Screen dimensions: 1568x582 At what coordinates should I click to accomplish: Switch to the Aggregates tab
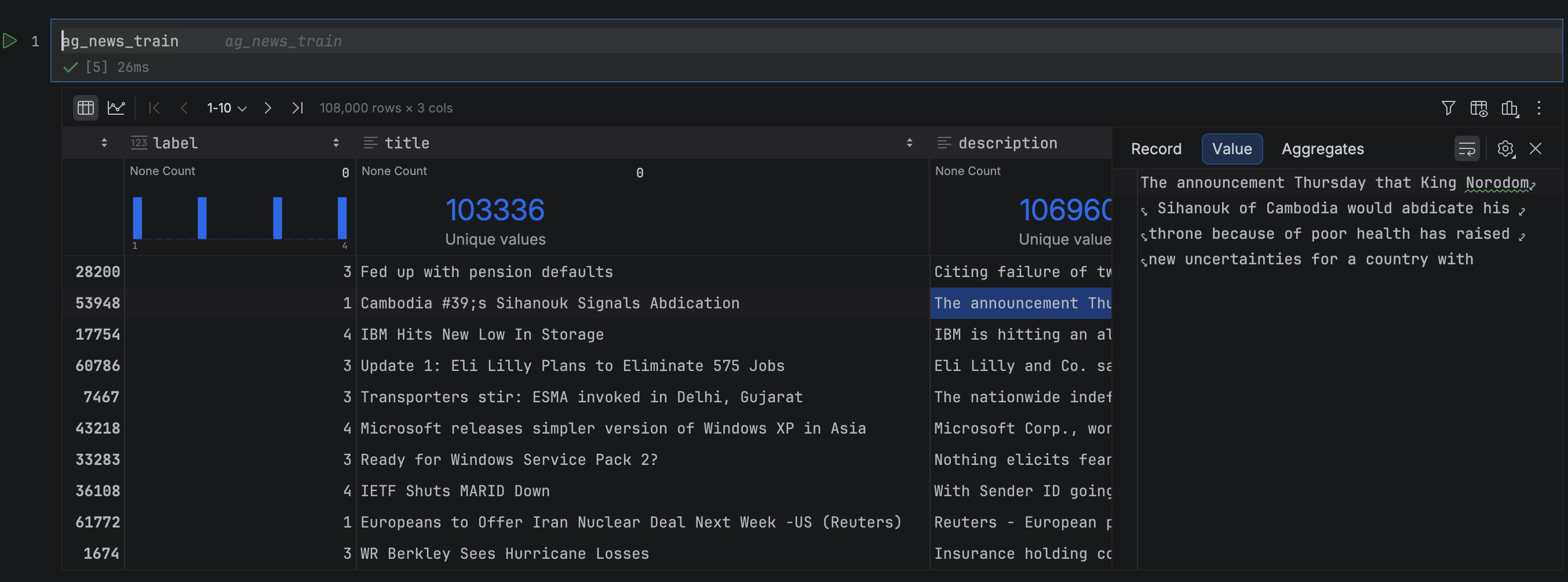1322,148
